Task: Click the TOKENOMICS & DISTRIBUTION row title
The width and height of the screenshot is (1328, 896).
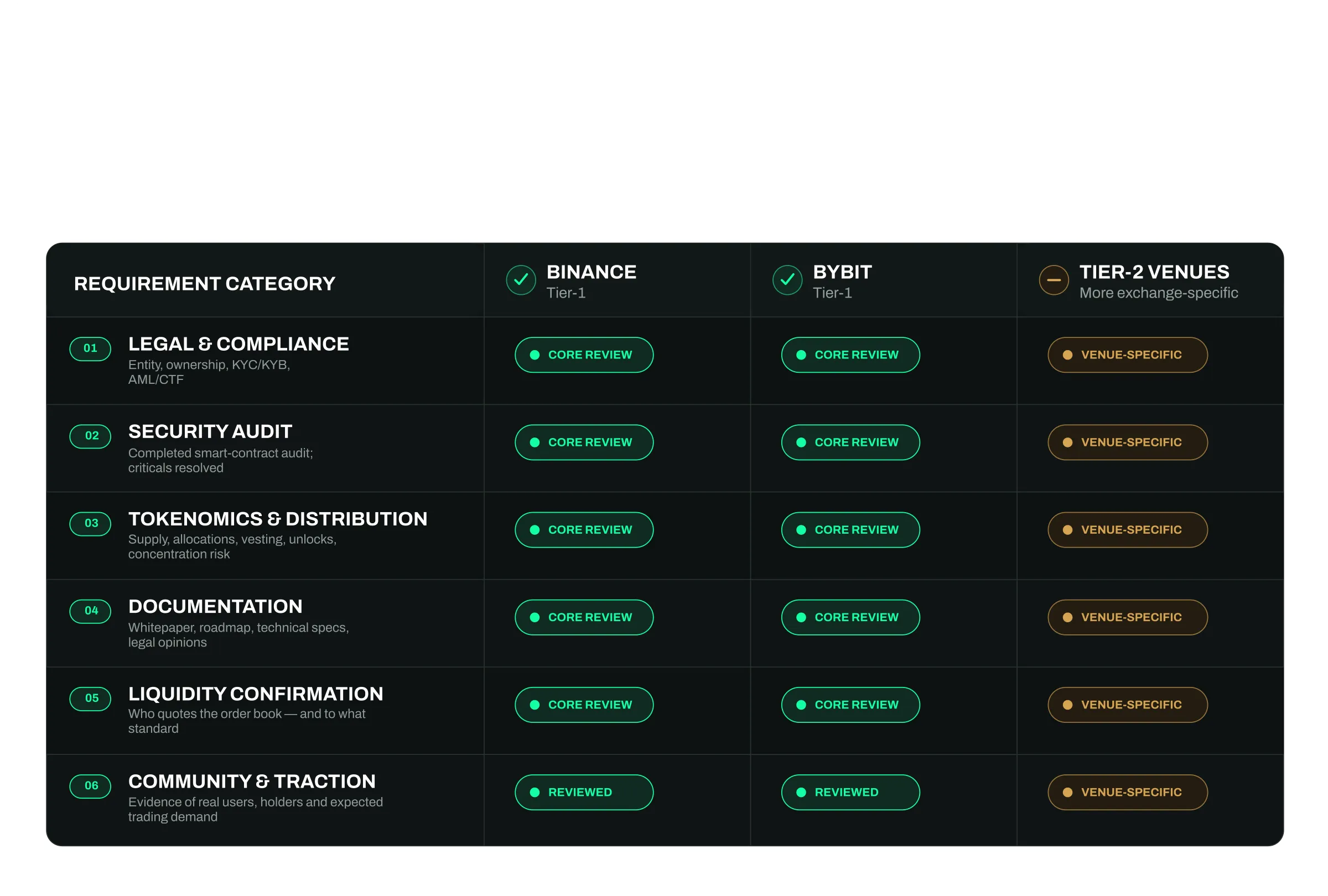Action: 277,519
